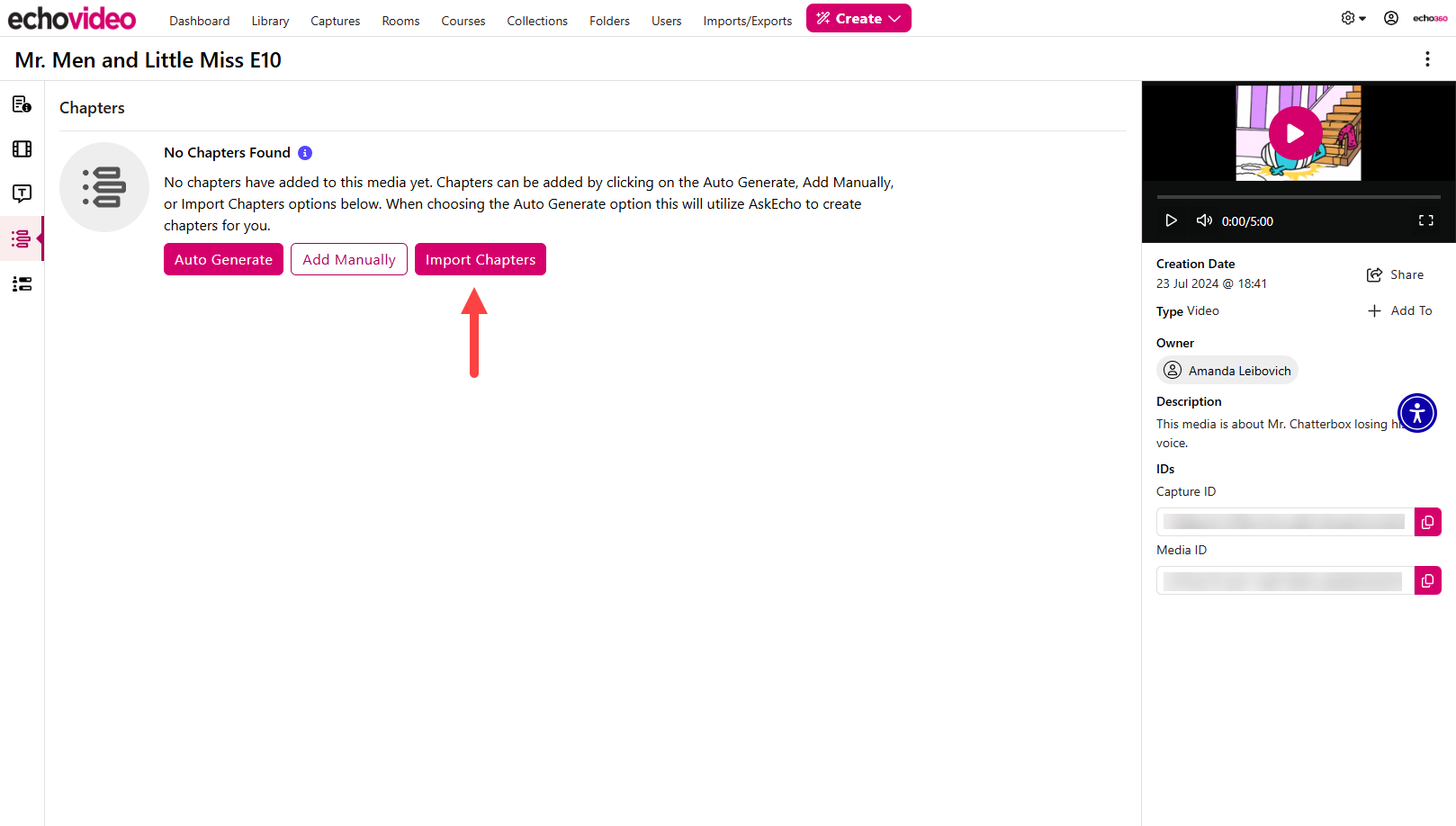
Task: Copy the Capture ID to clipboard
Action: (1427, 522)
